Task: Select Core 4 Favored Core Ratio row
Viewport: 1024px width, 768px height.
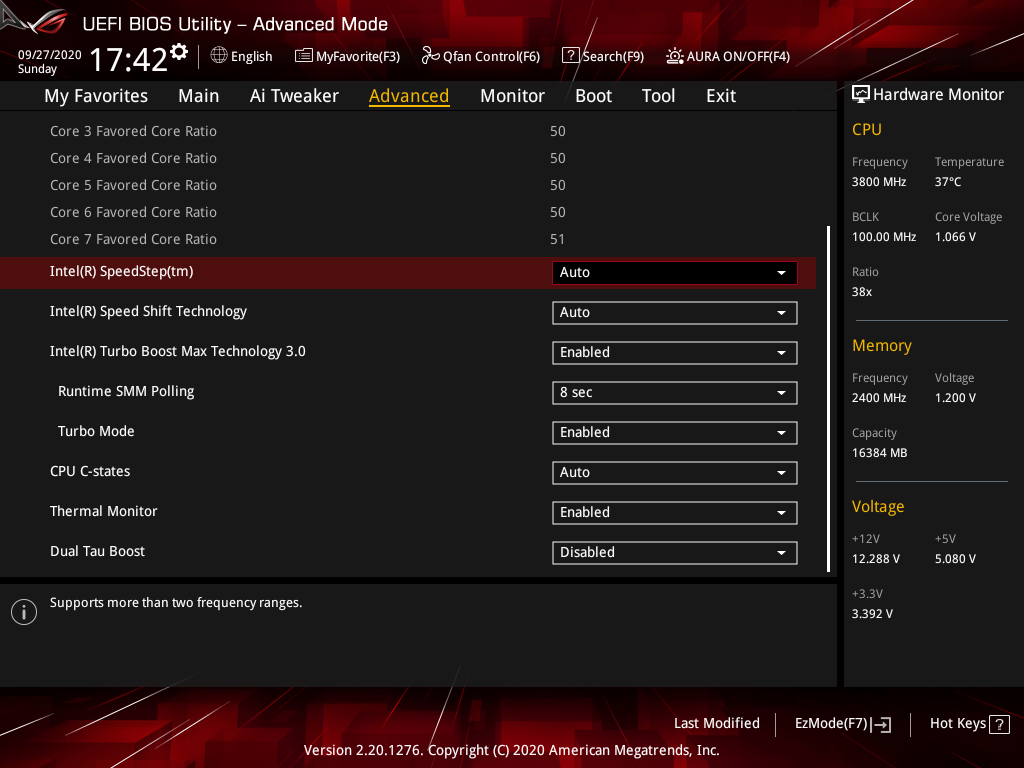Action: point(408,158)
